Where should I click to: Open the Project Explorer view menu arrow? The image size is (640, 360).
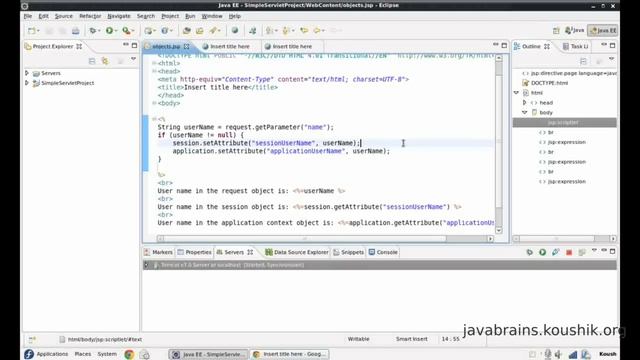[133, 60]
